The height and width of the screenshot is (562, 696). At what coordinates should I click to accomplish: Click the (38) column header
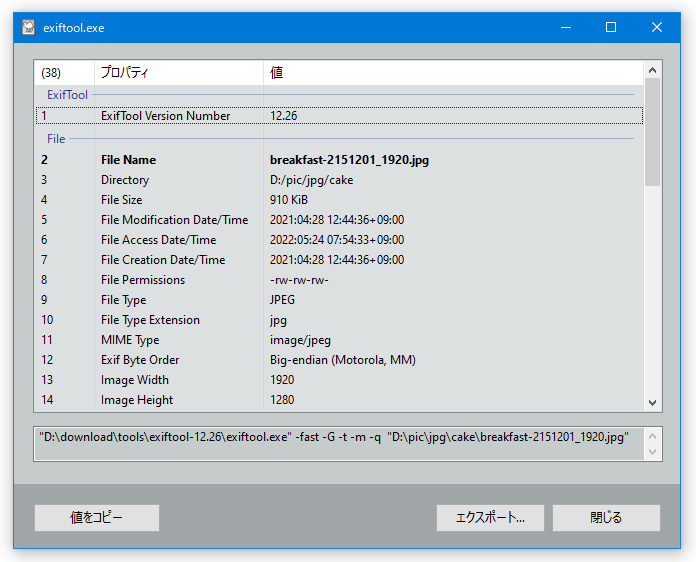[x=64, y=72]
